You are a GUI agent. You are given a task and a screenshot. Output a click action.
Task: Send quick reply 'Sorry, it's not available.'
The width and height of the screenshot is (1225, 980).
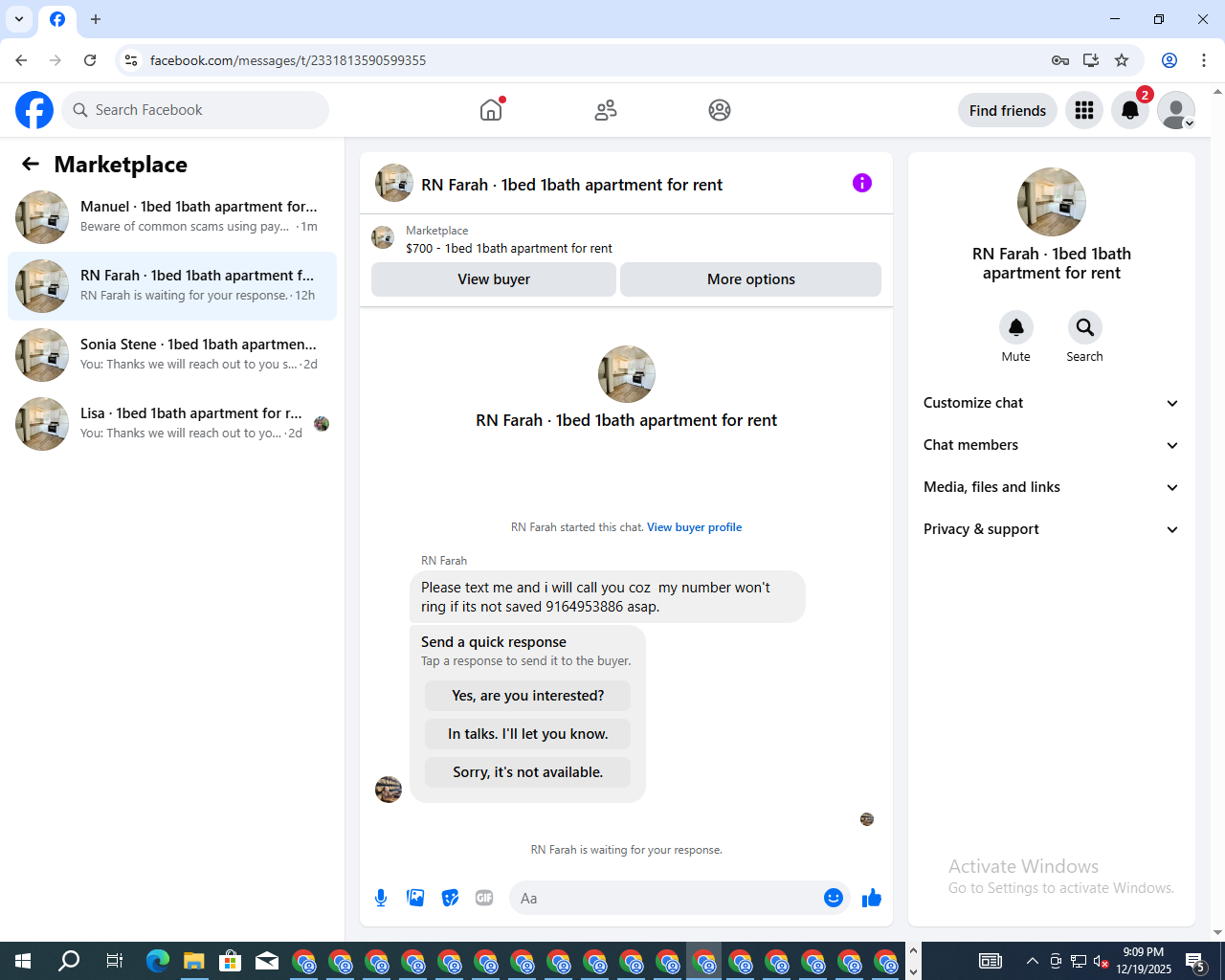coord(528,772)
